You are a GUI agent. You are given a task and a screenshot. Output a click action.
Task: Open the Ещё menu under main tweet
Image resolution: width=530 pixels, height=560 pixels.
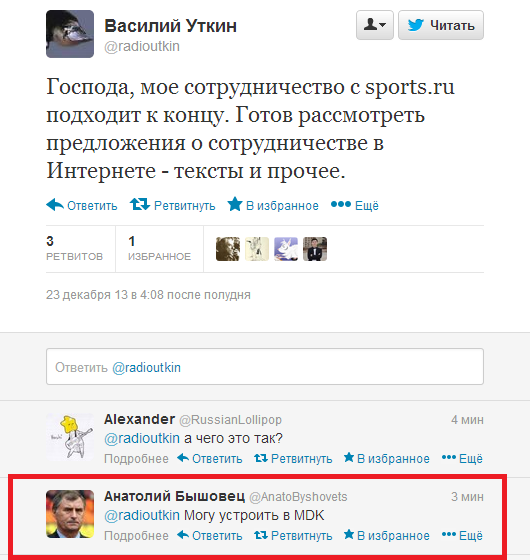coord(355,205)
